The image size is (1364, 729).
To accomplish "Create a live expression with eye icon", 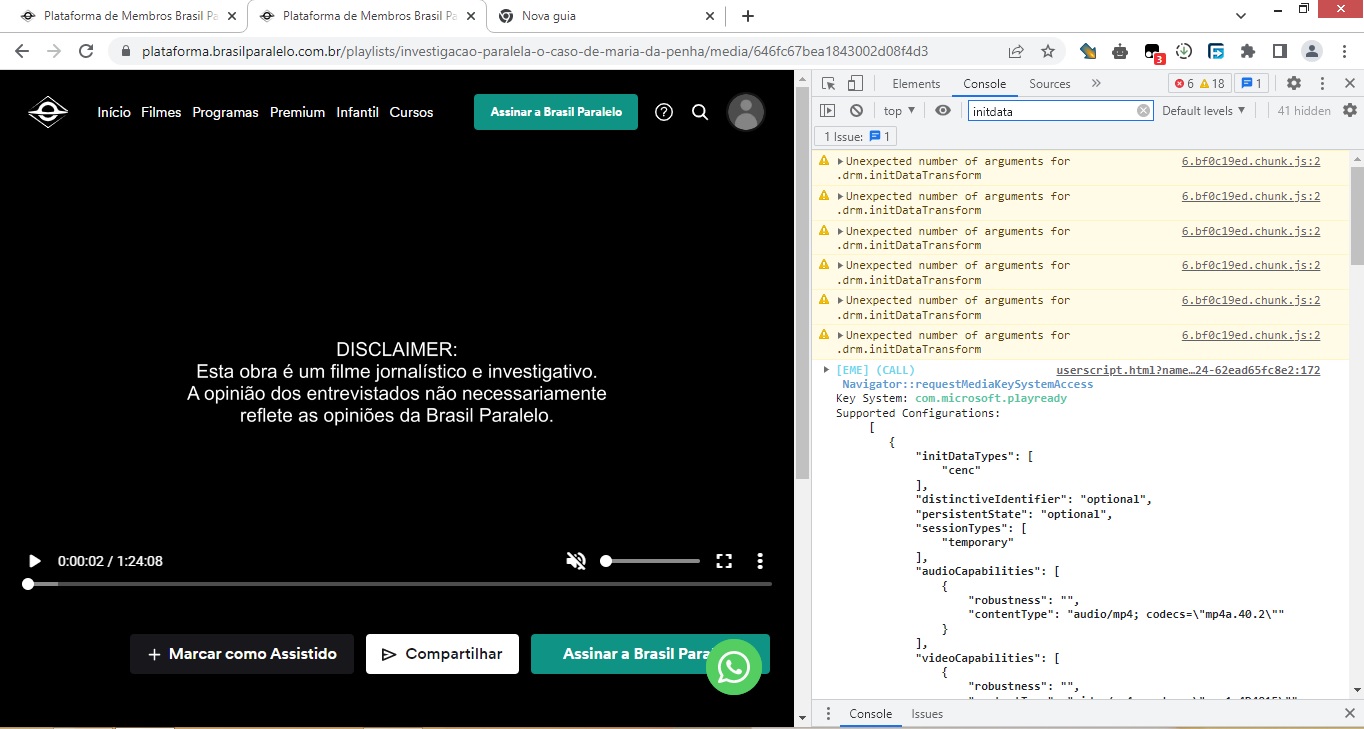I will pos(942,111).
